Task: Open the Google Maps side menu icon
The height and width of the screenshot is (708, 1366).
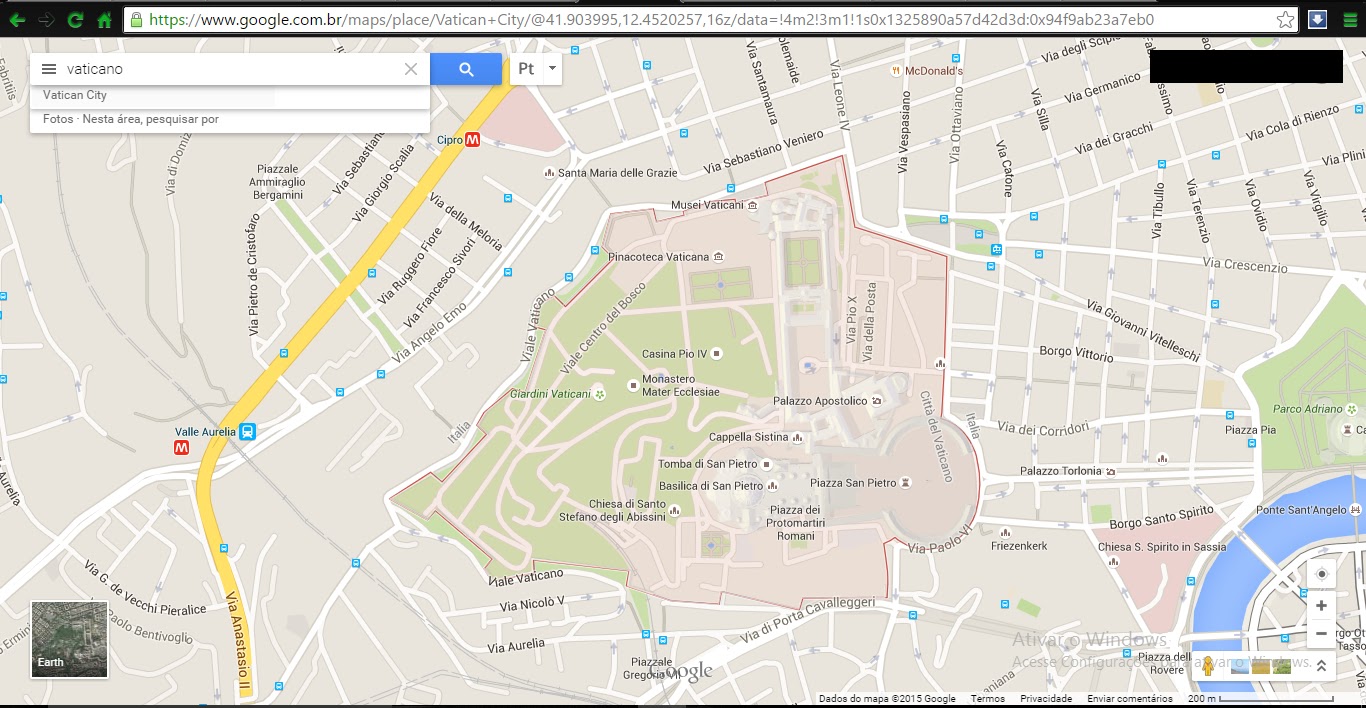Action: [48, 69]
